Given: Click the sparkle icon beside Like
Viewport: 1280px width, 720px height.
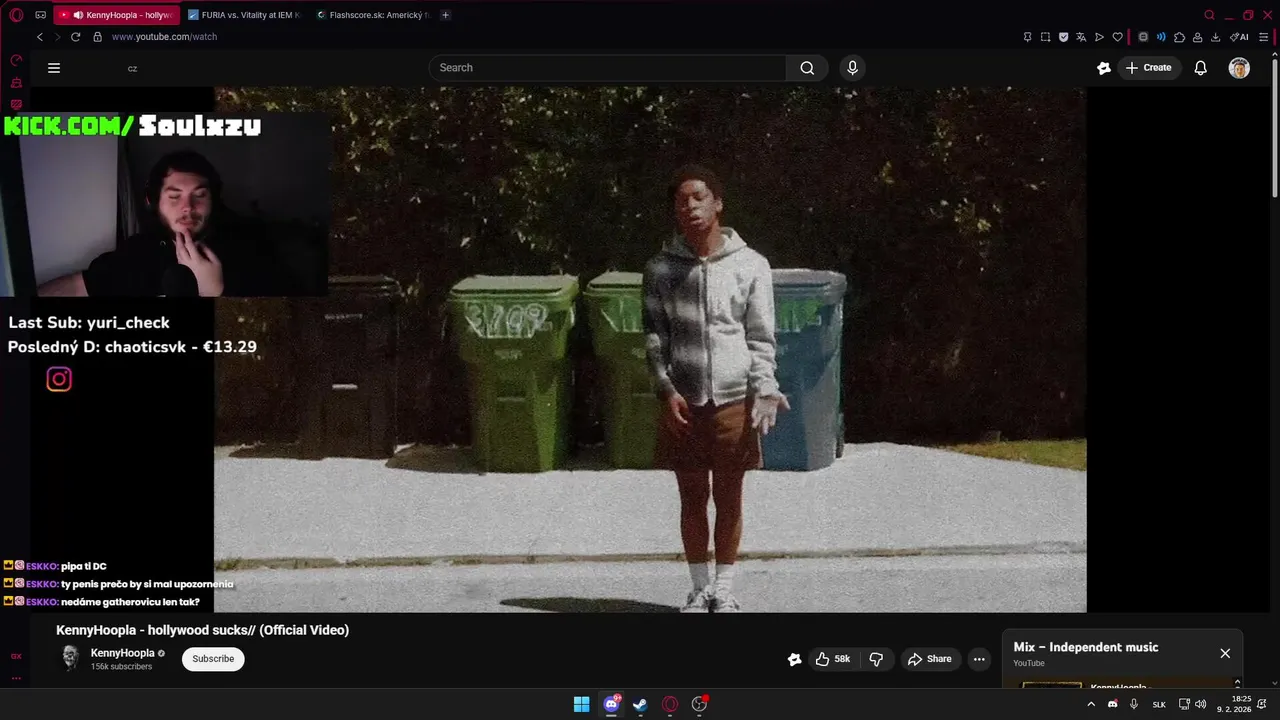Looking at the screenshot, I should point(794,659).
